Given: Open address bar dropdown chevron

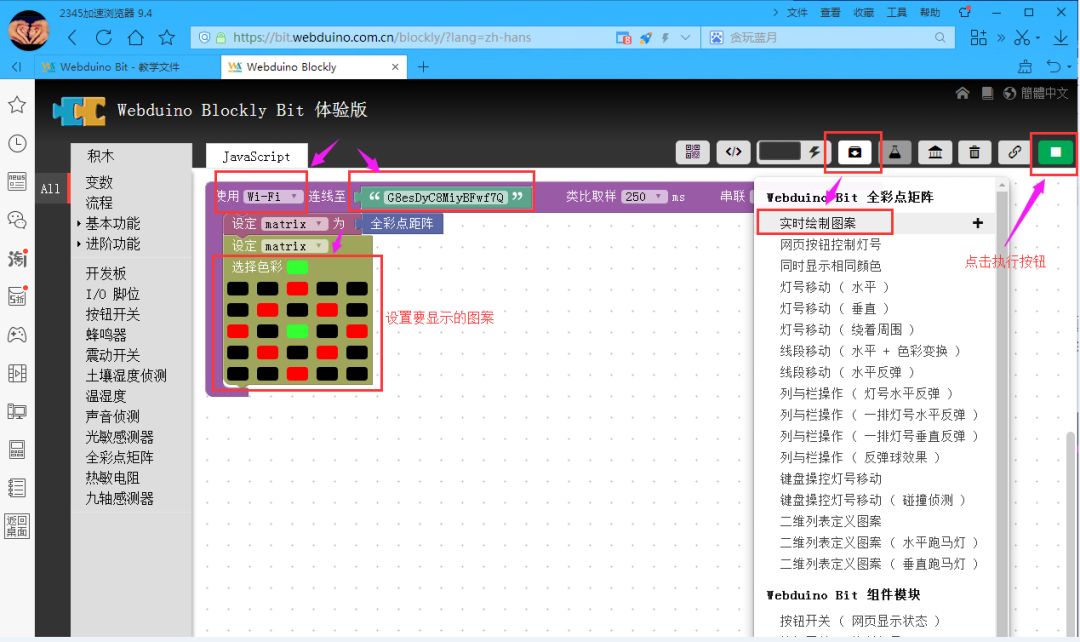Looking at the screenshot, I should click(685, 38).
